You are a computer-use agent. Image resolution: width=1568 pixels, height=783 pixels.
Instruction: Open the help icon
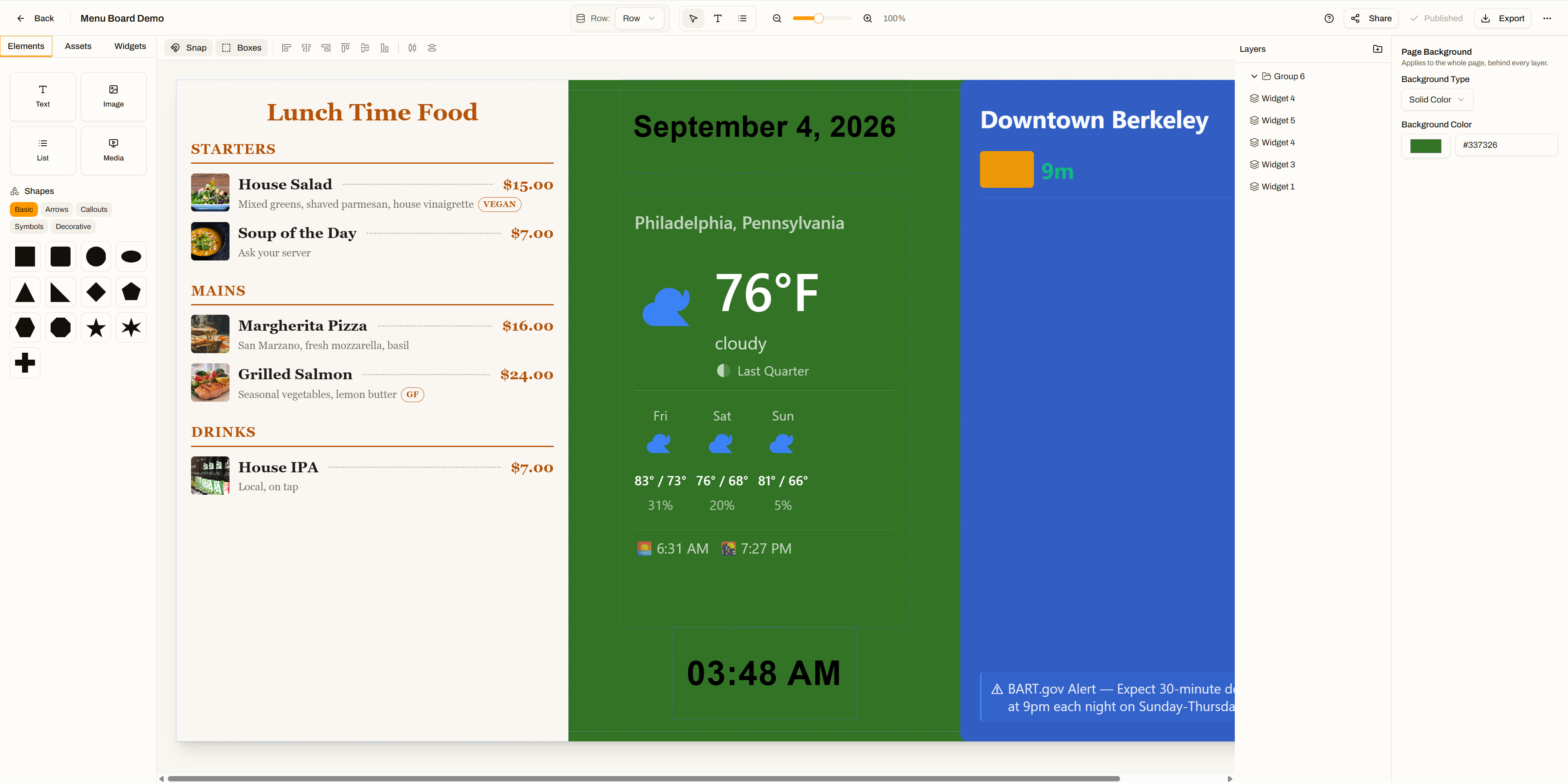(1329, 18)
